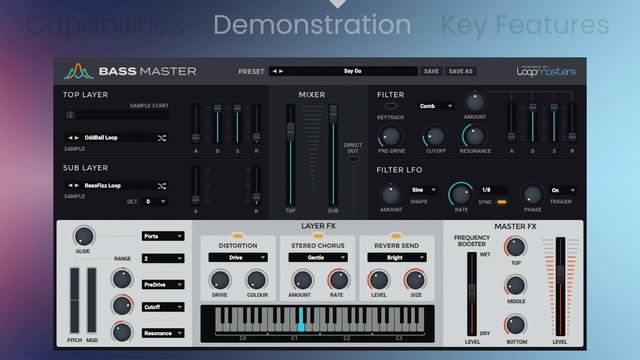Click the Filter Amount knob

pyautogui.click(x=475, y=102)
